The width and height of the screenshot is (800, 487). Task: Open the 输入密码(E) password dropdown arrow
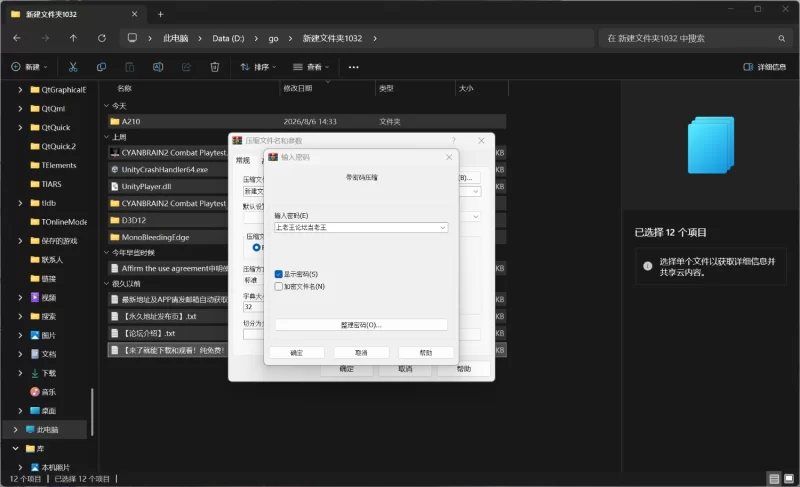point(442,227)
